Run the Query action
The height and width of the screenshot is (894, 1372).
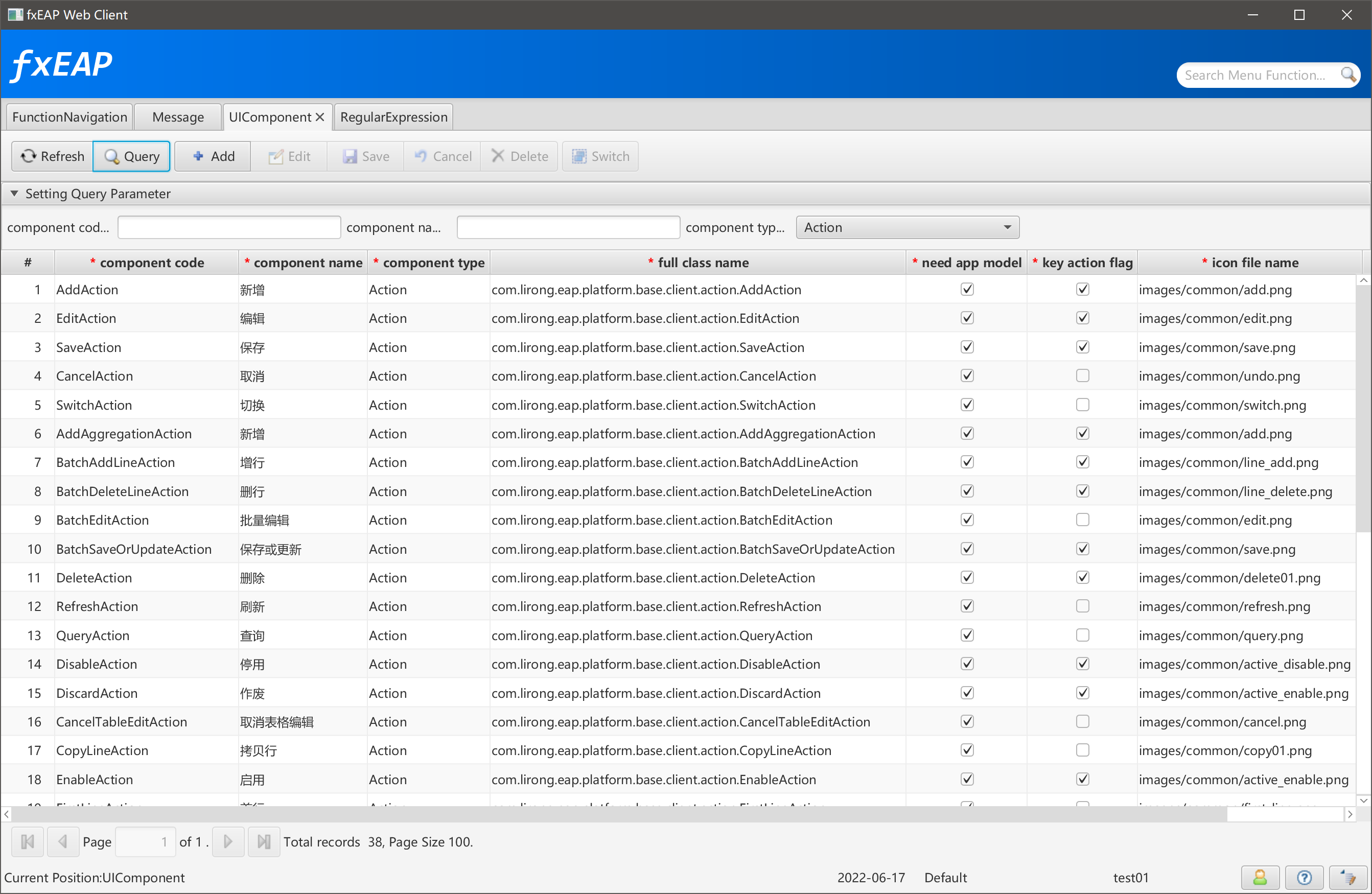[131, 156]
